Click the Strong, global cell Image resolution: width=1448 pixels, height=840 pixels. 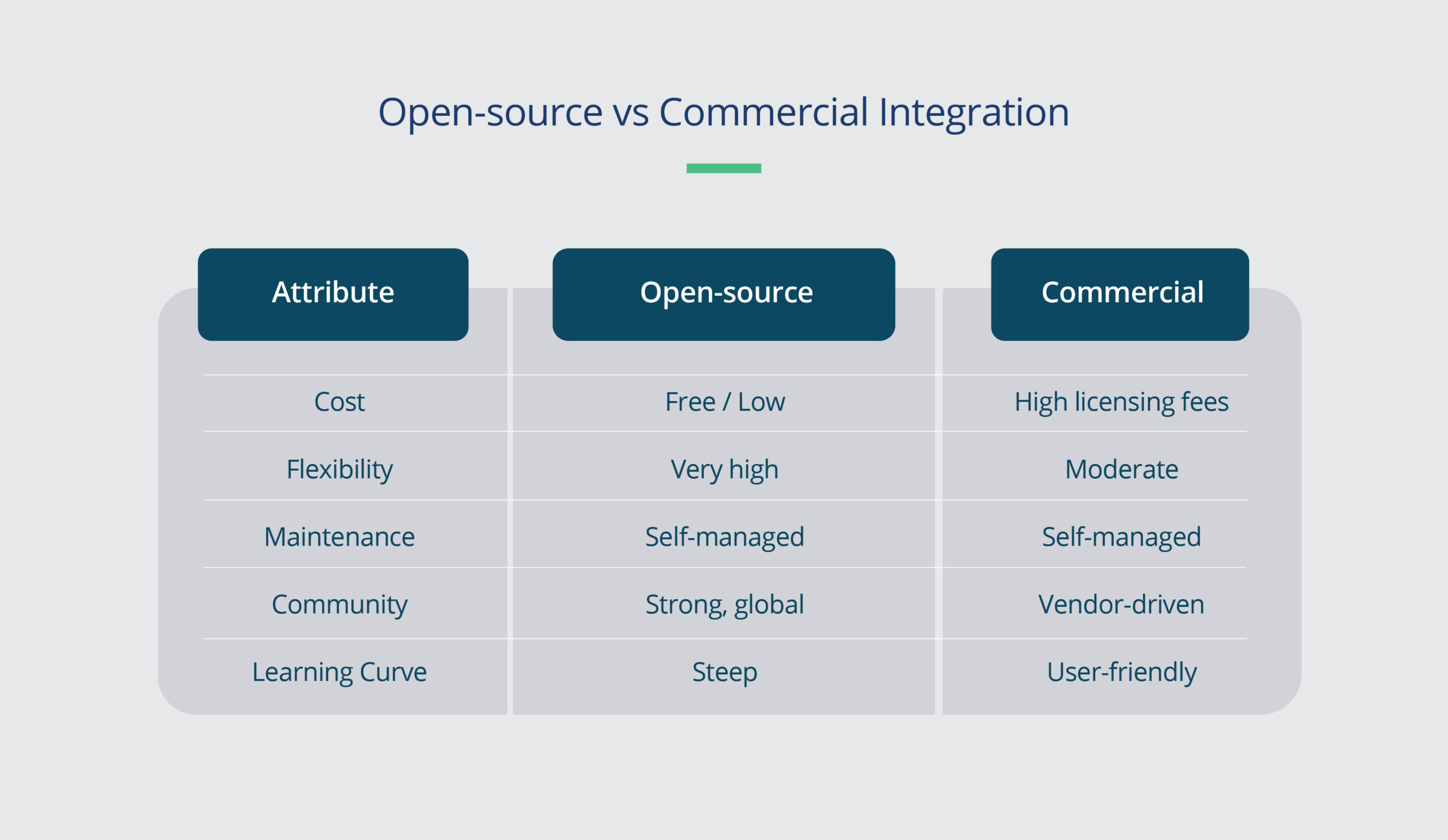pos(725,605)
